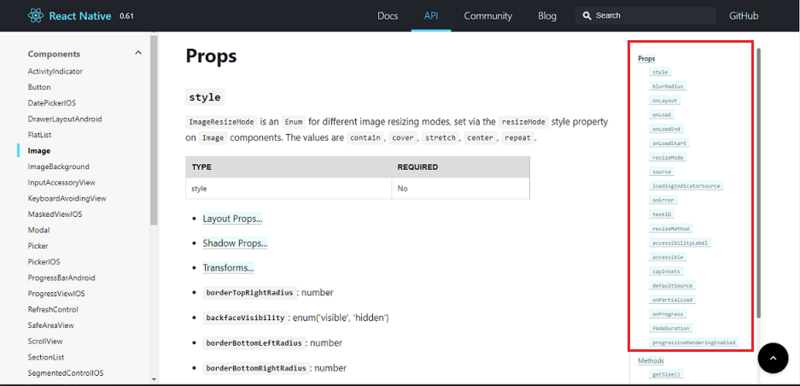This screenshot has width=800, height=386.
Task: Open the Community navigation tab
Action: (488, 16)
